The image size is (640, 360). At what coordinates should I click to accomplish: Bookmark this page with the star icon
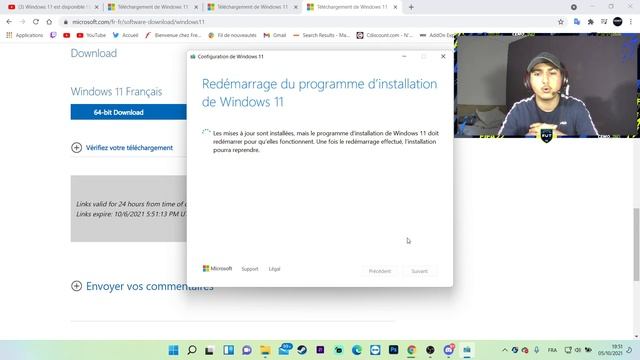(x=561, y=22)
